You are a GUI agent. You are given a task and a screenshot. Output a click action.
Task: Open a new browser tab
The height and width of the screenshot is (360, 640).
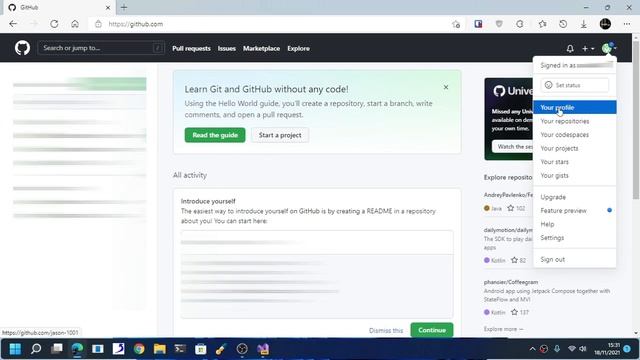click(x=124, y=7)
